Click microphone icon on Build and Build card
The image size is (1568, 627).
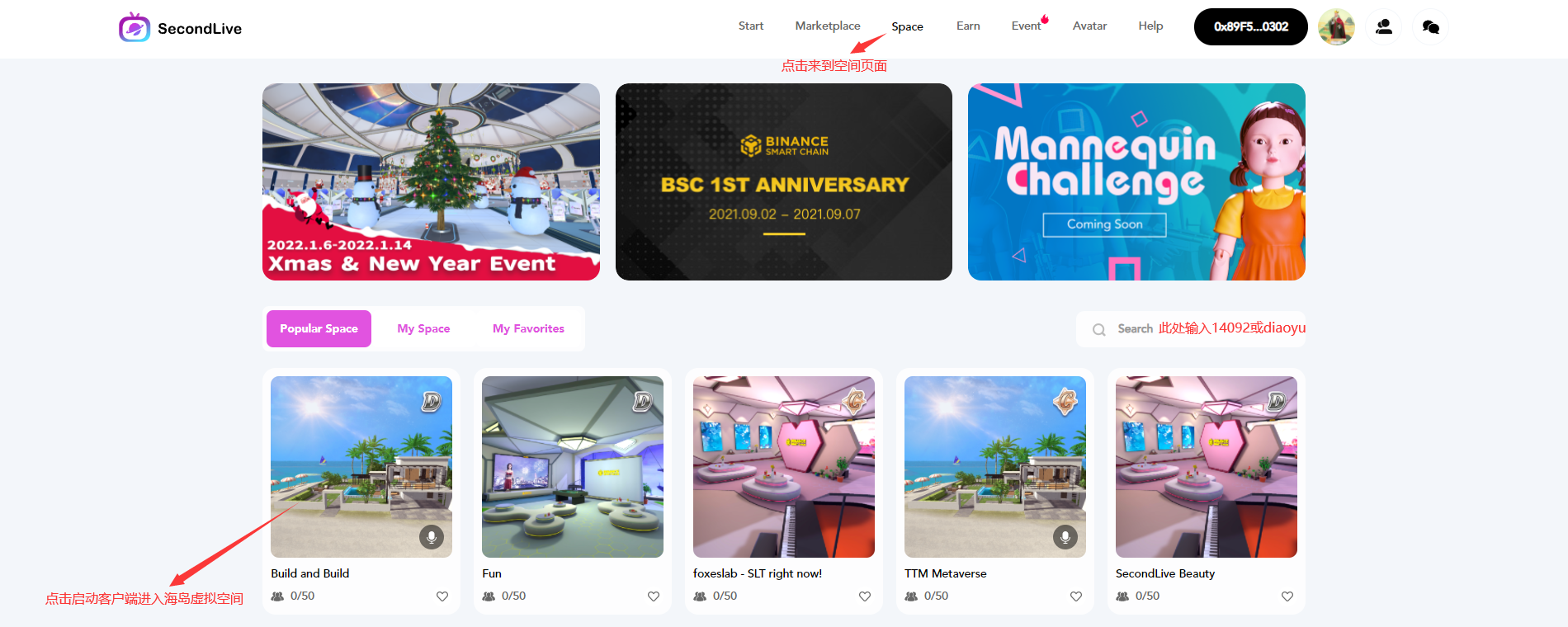[432, 537]
